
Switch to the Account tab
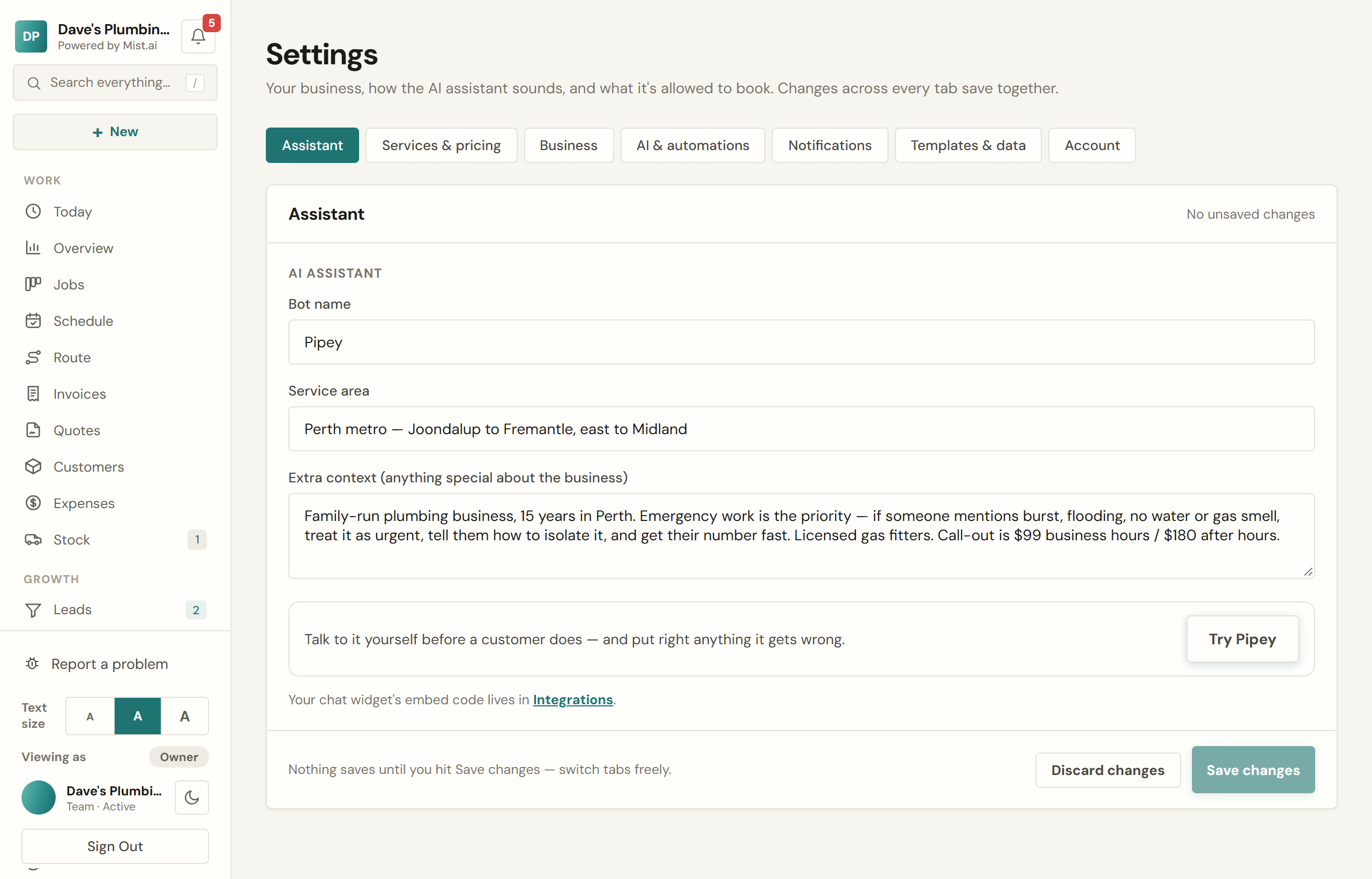1092,145
